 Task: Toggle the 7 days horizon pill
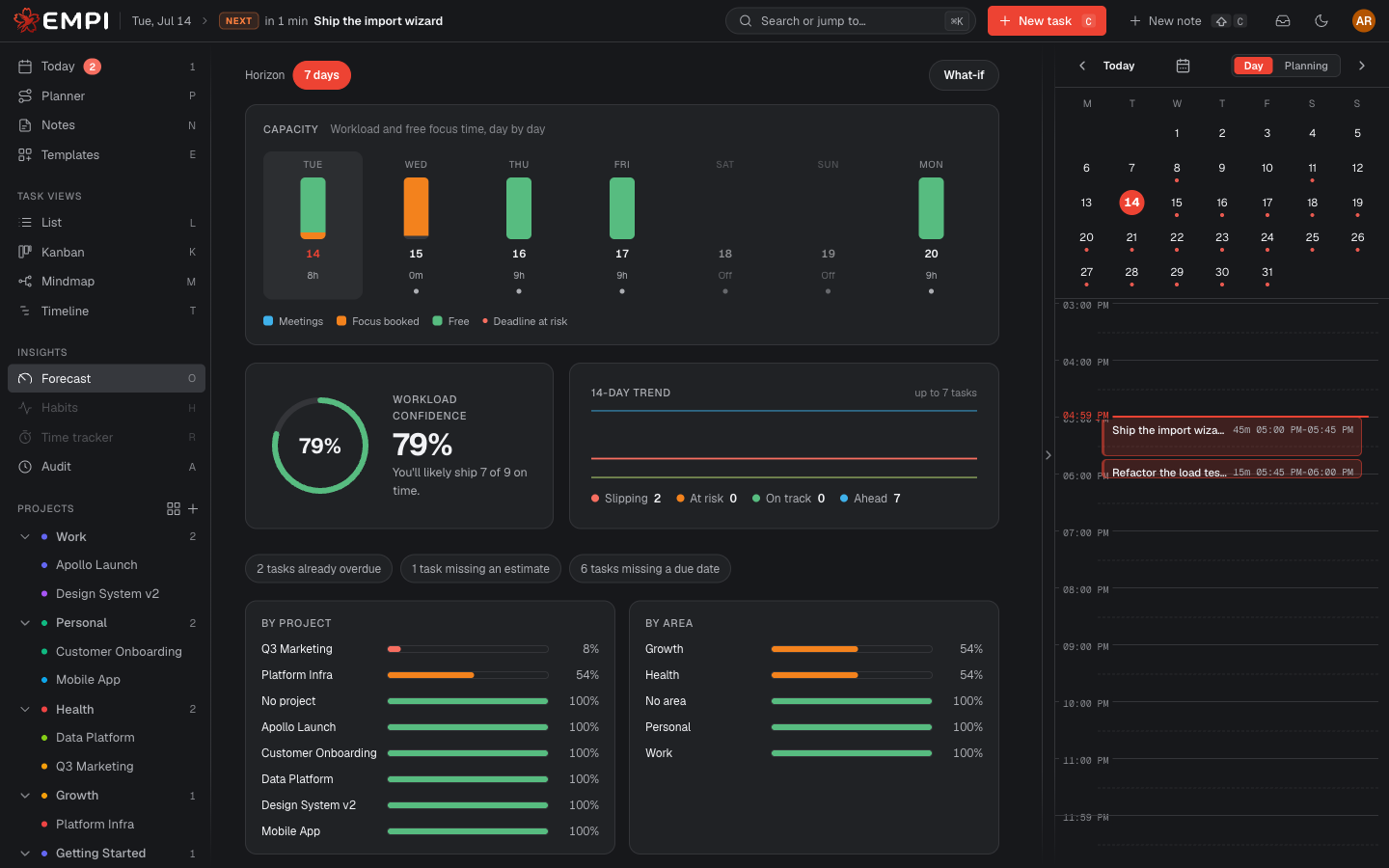click(x=321, y=75)
